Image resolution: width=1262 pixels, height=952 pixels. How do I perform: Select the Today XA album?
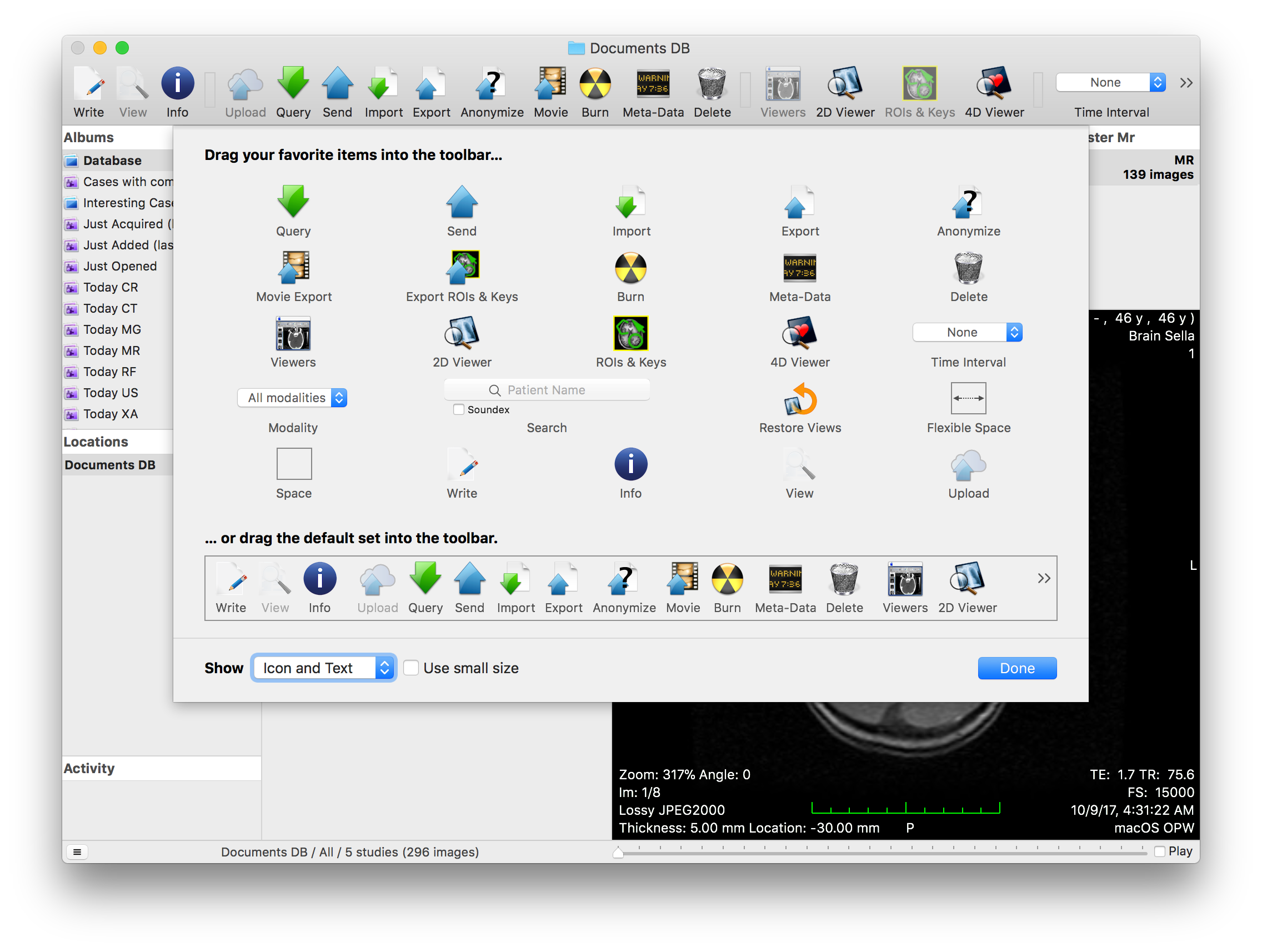click(118, 414)
